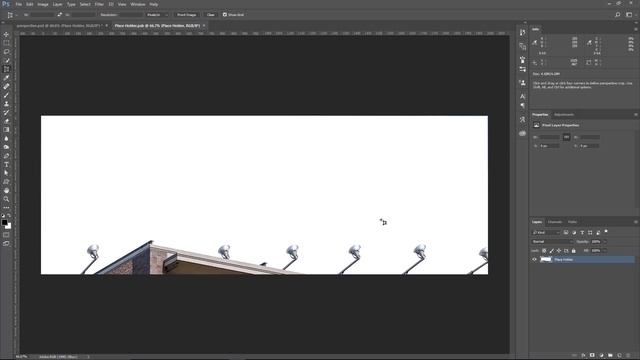640x360 pixels.
Task: Open the Kind filter dropdown
Action: pos(546,233)
